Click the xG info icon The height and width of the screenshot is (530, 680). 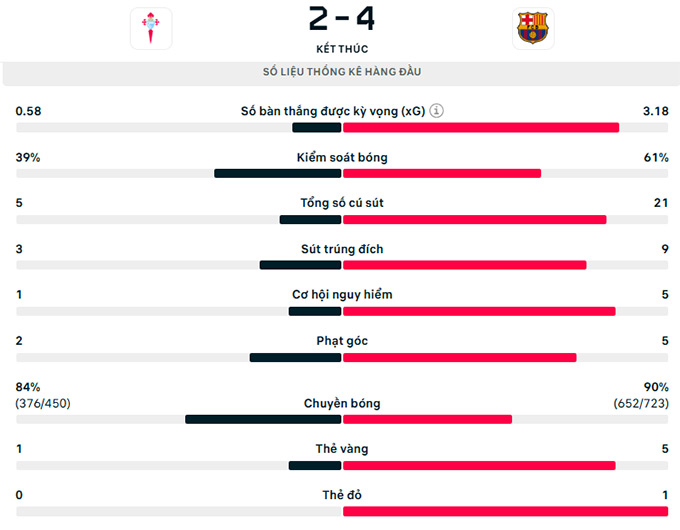(x=437, y=111)
